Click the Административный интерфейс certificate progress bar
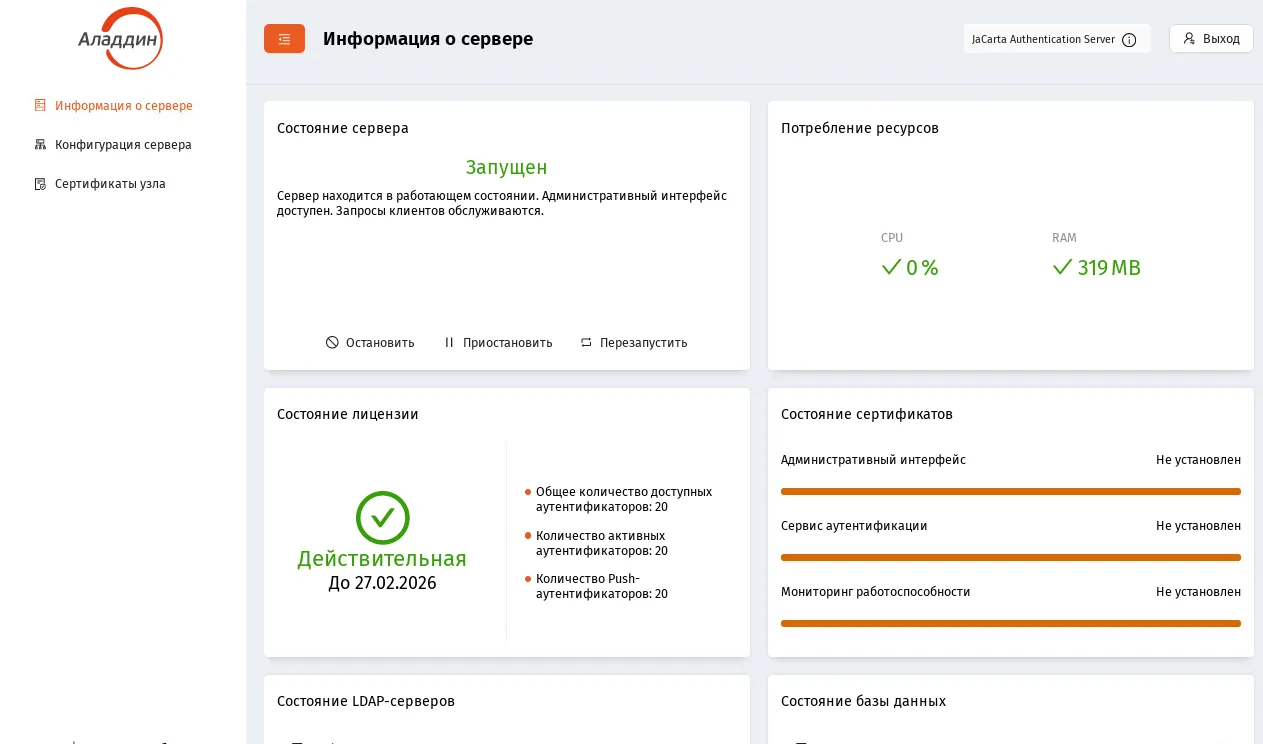The height and width of the screenshot is (744, 1263). 1011,491
